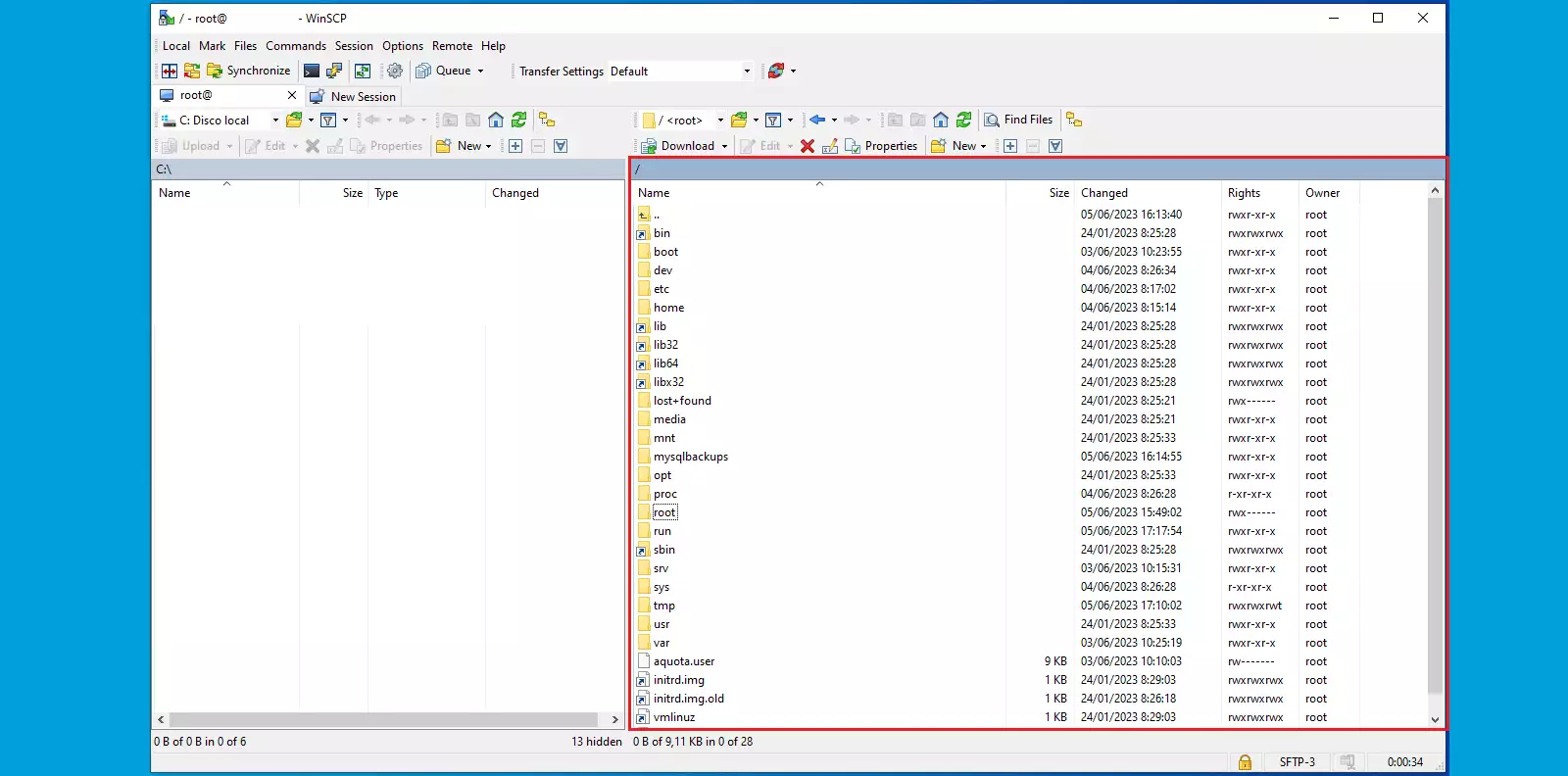Screen dimensions: 1568x776
Task: Click red X delete icon in remote toolbar
Action: point(808,146)
